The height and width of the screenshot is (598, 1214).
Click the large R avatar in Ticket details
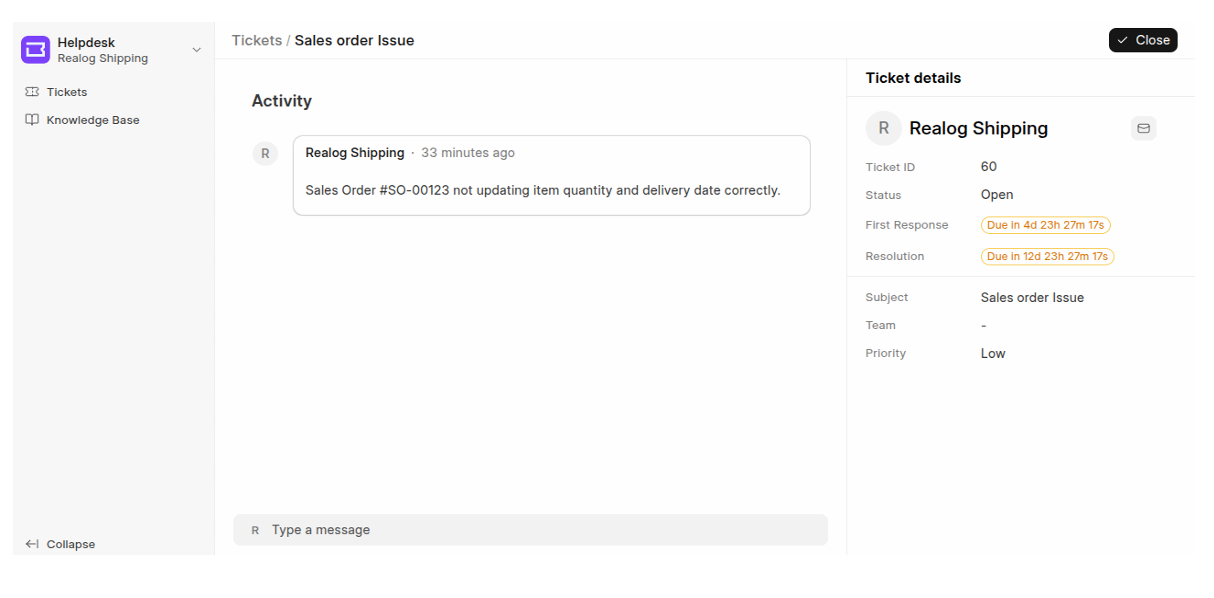point(883,128)
